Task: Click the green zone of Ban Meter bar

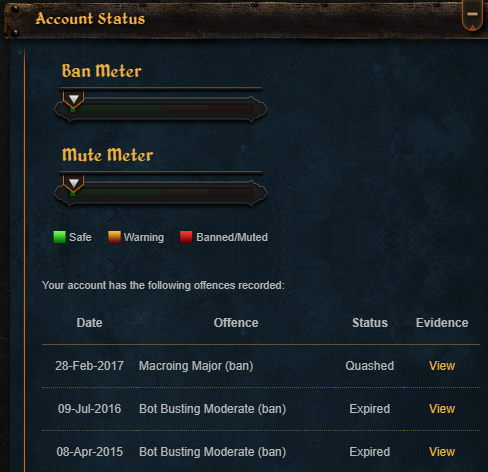Action: (117, 109)
